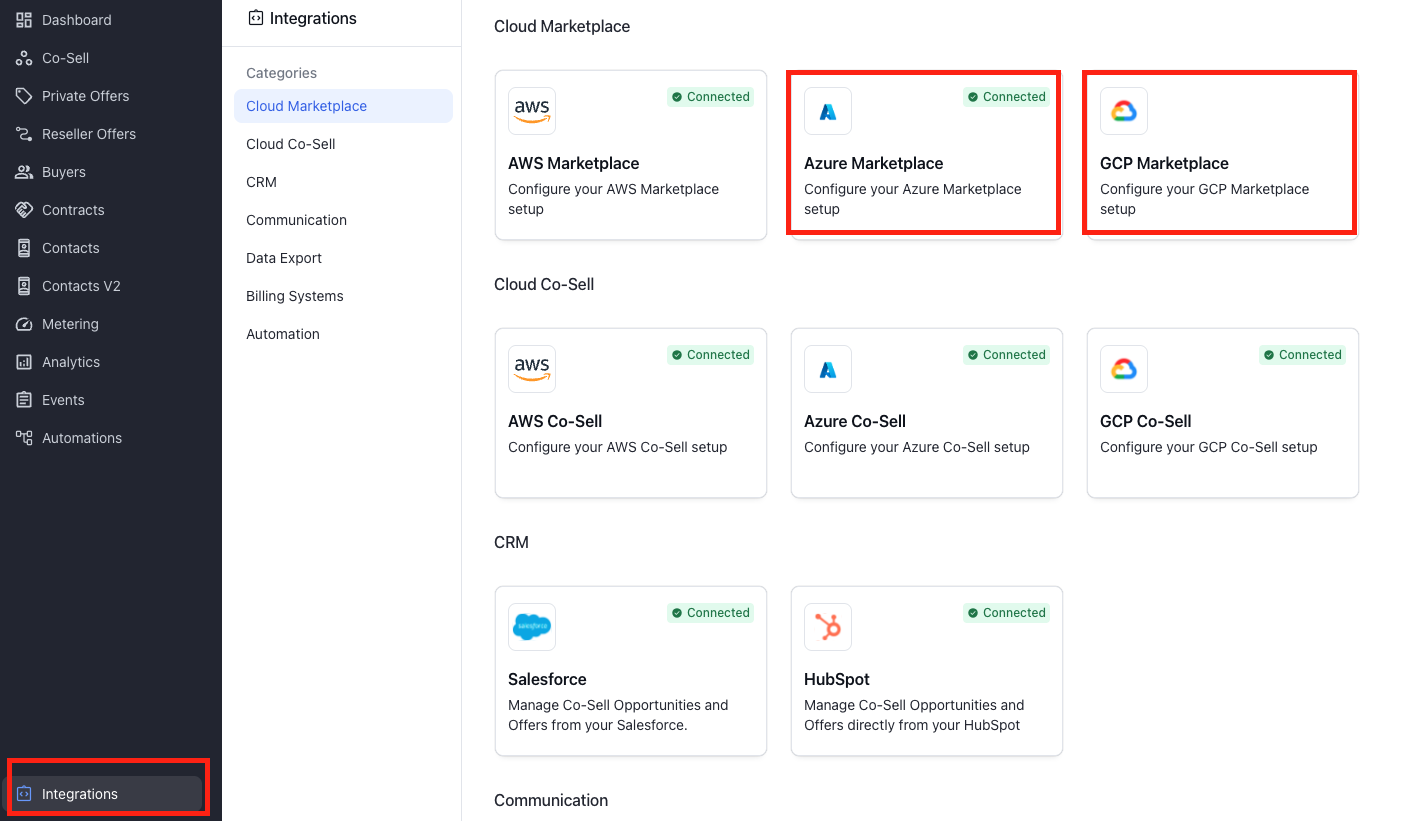The image size is (1421, 821).
Task: Open the HubSpot integration card
Action: (x=927, y=671)
